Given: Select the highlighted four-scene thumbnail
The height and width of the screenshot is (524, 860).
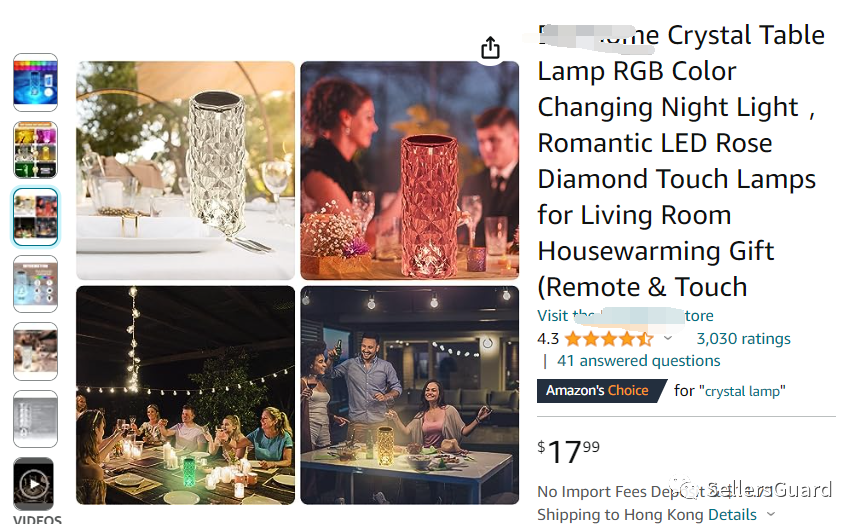Looking at the screenshot, I should pos(36,217).
